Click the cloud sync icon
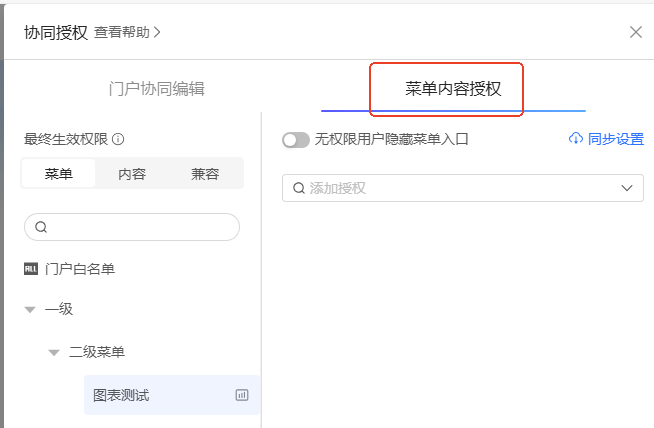 point(575,139)
